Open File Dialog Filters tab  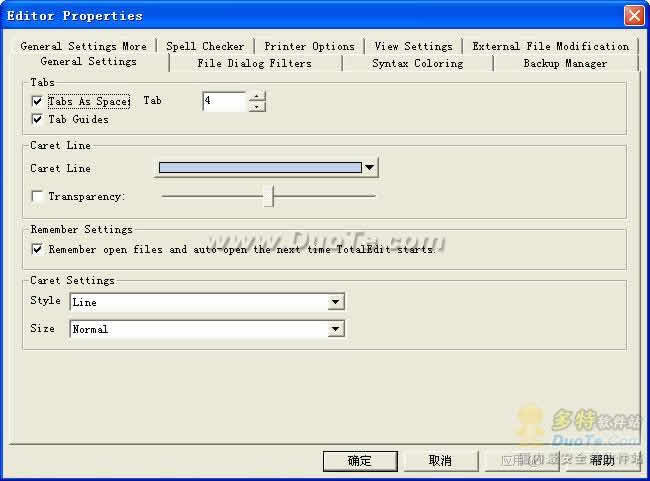point(255,63)
